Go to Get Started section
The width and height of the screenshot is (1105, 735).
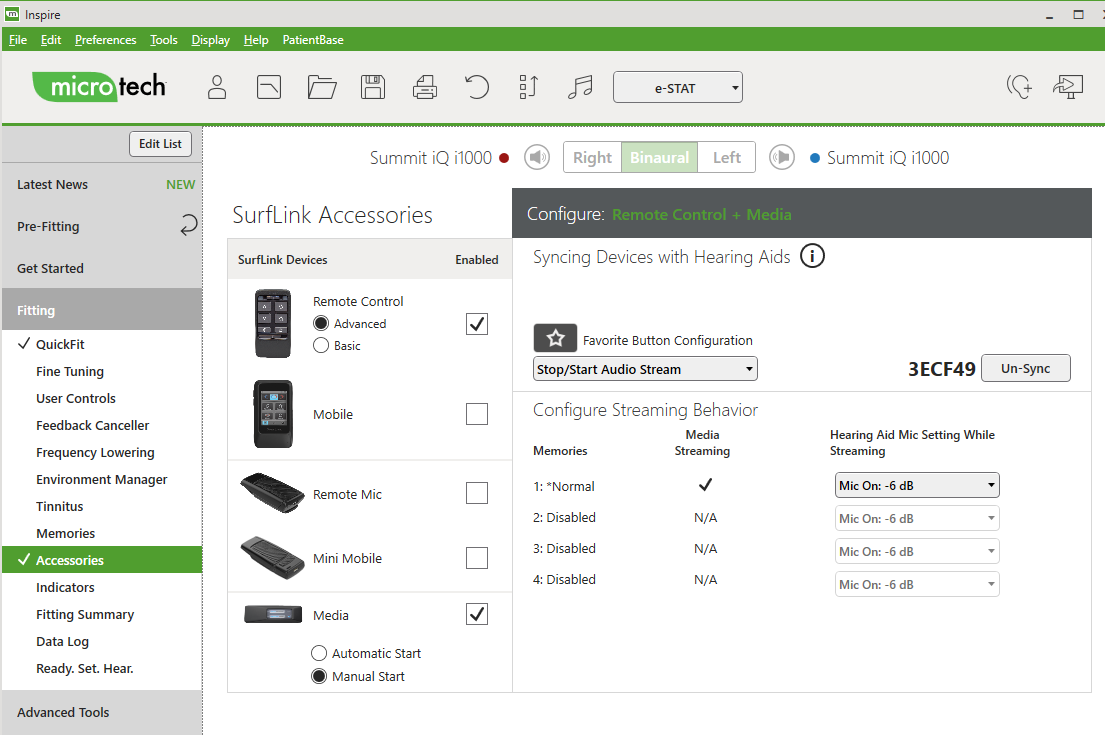102,268
